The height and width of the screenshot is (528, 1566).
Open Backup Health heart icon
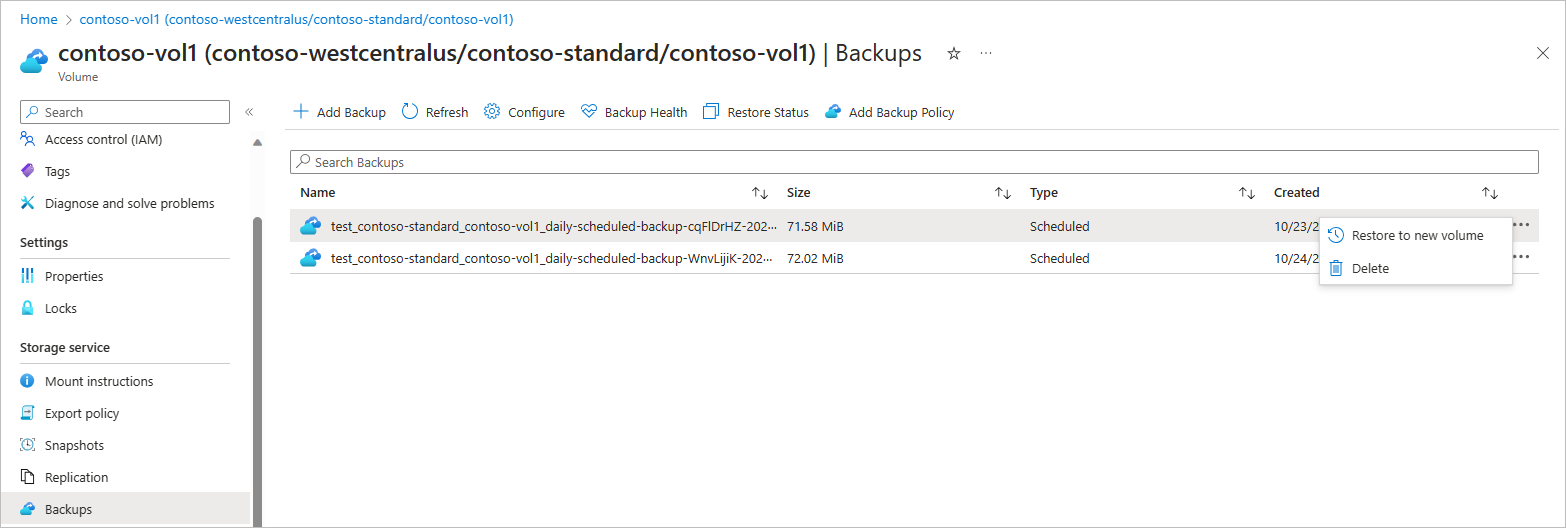click(x=589, y=112)
